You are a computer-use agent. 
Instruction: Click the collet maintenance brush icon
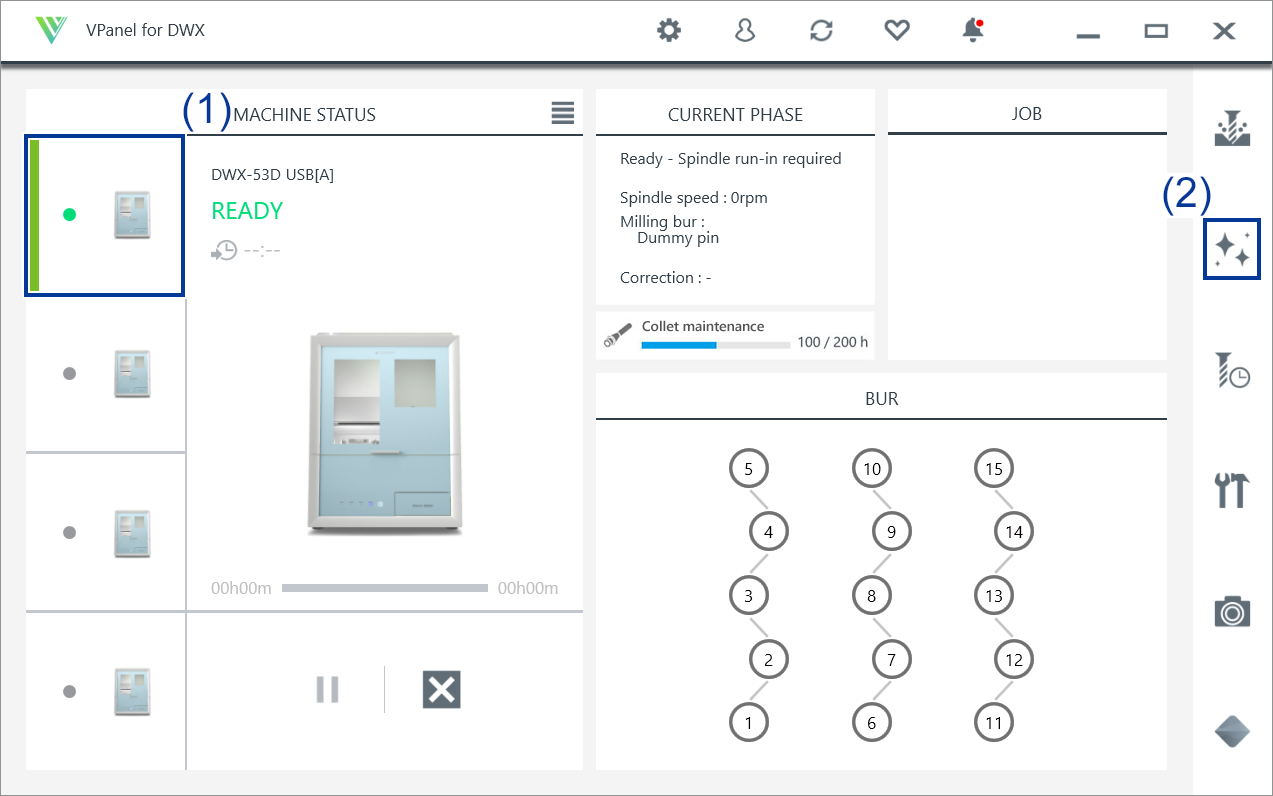618,335
